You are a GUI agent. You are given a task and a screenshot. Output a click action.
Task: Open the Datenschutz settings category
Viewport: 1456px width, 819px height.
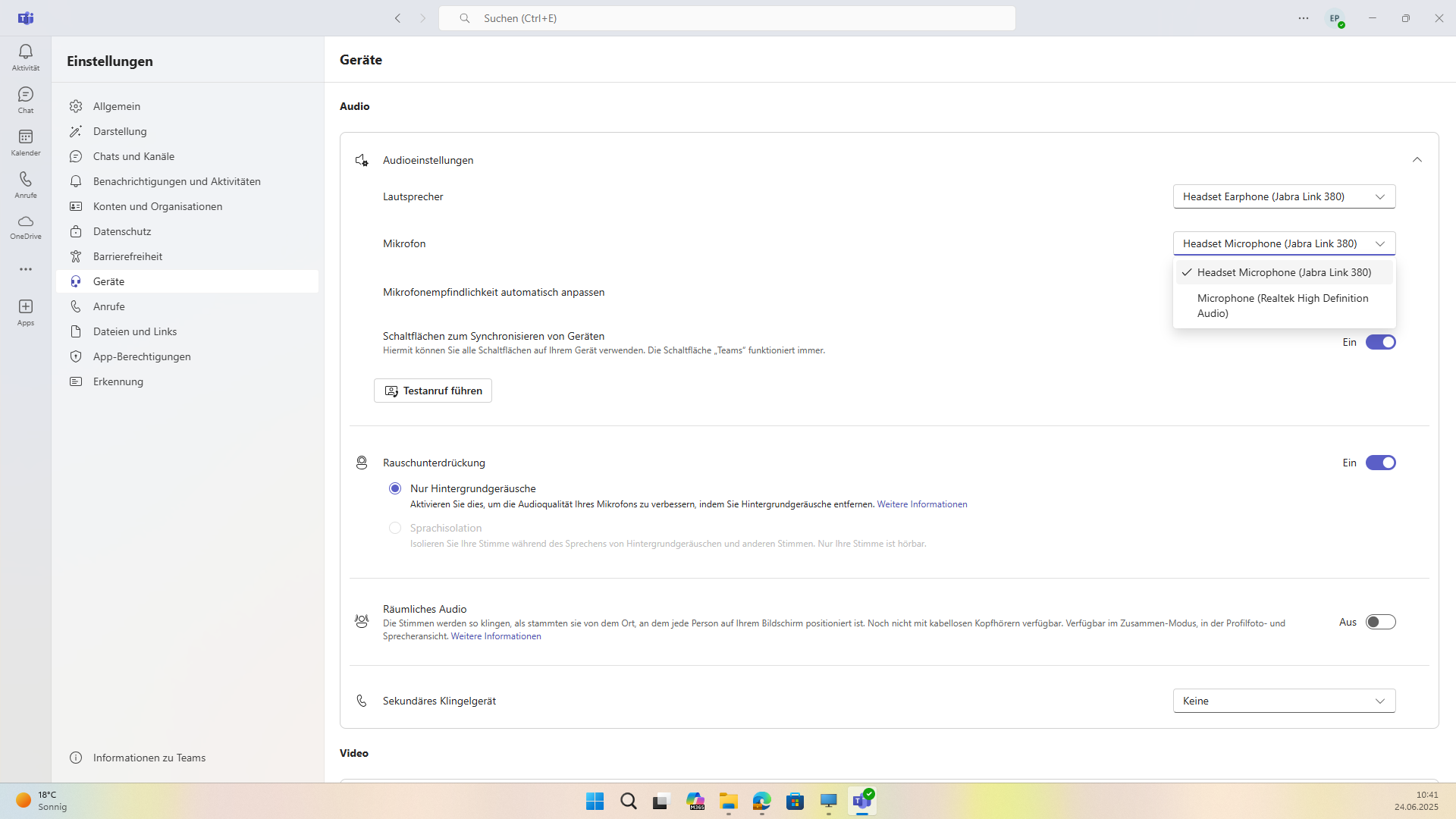click(x=122, y=231)
